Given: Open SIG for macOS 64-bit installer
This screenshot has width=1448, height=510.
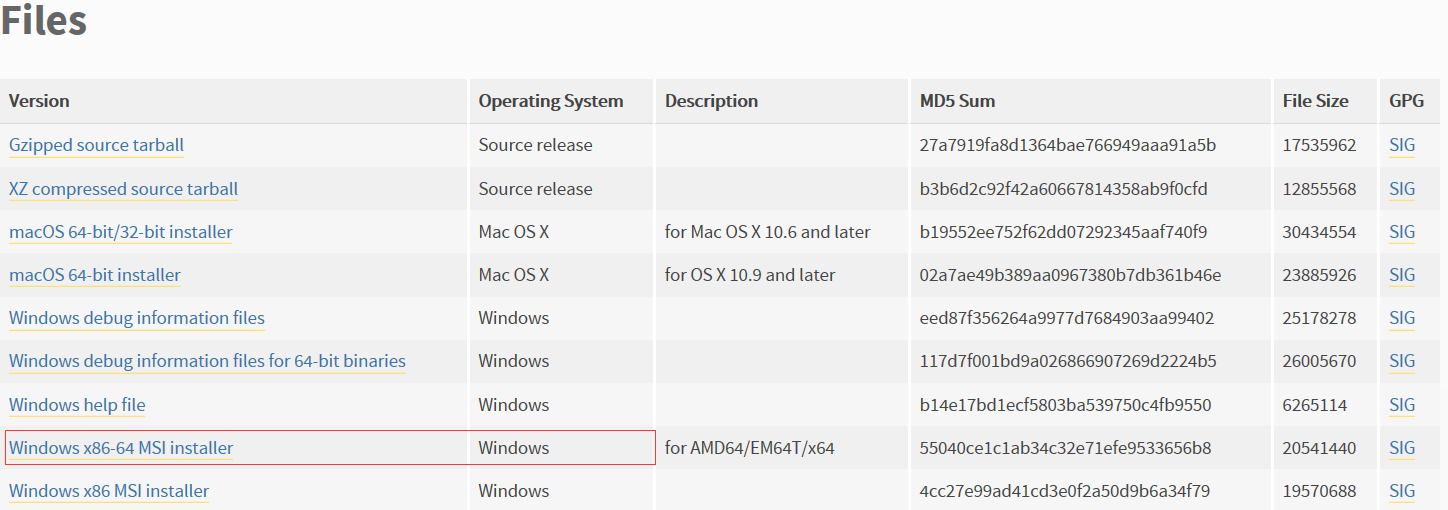Looking at the screenshot, I should click(x=1402, y=275).
